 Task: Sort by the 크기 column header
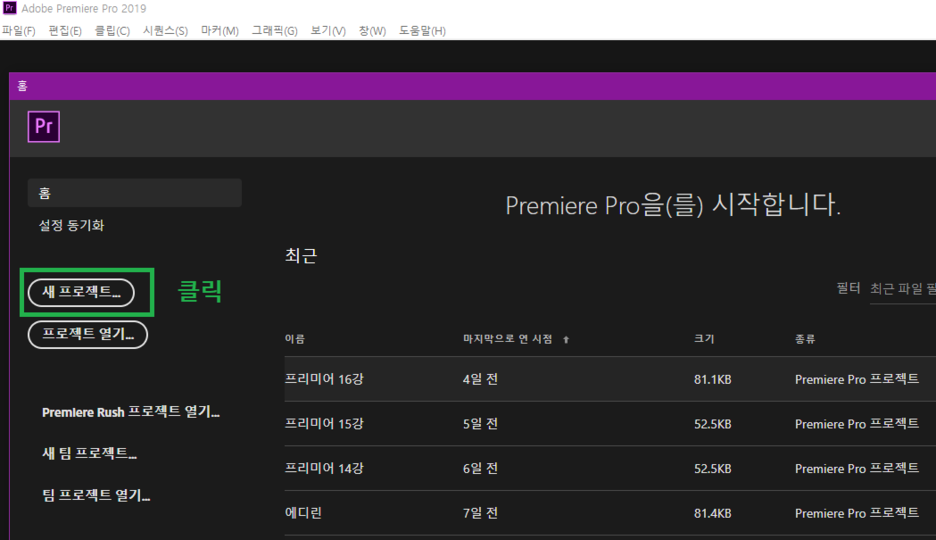[x=704, y=339]
